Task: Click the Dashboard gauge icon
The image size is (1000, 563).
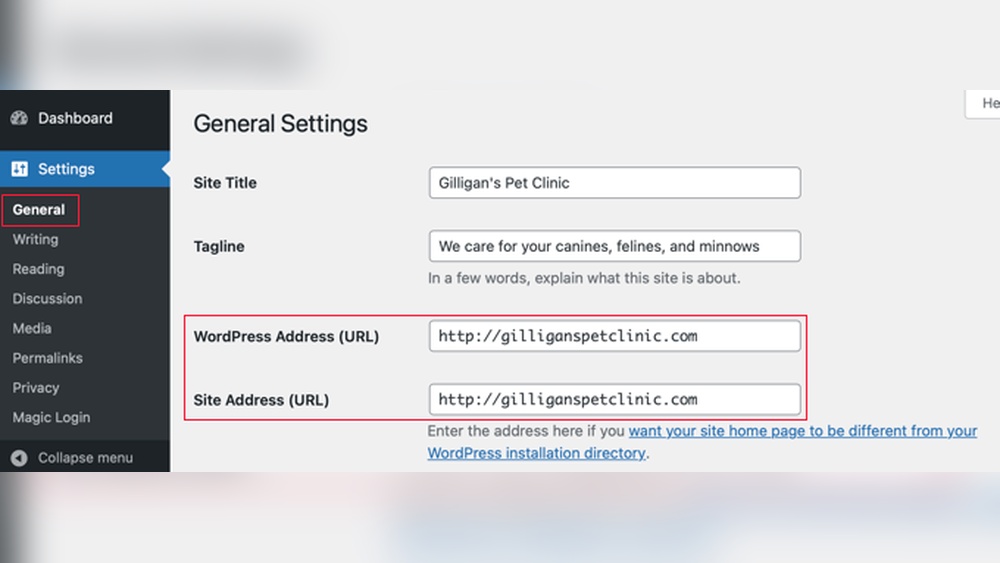Action: [19, 118]
